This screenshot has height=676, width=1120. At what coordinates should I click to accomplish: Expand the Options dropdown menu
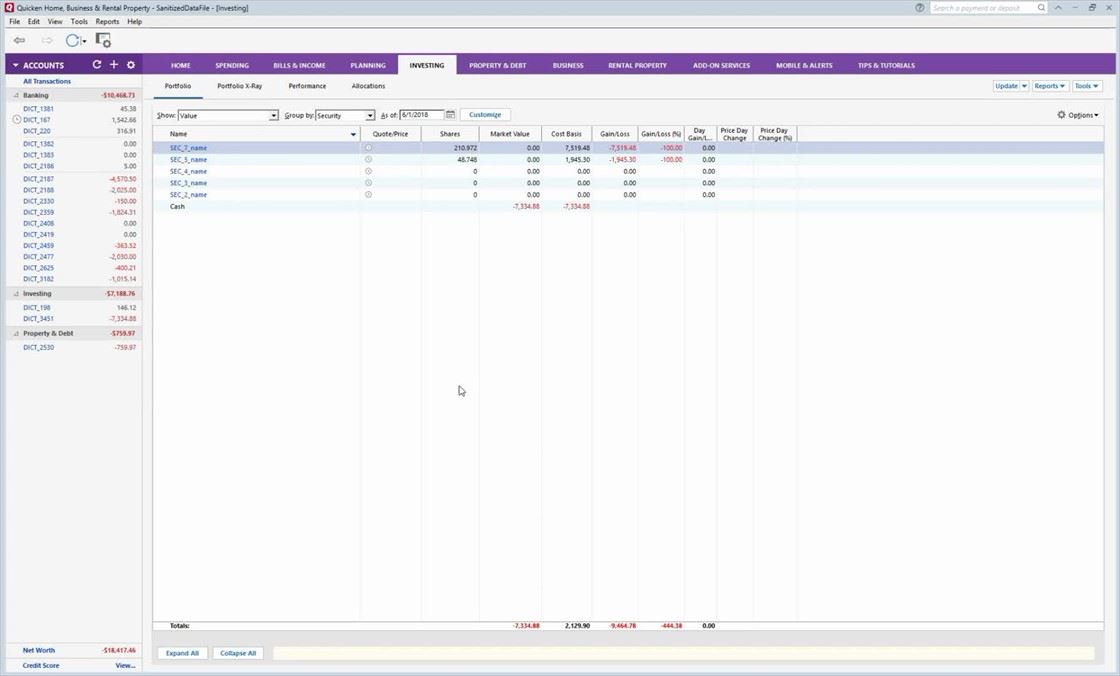click(1078, 115)
